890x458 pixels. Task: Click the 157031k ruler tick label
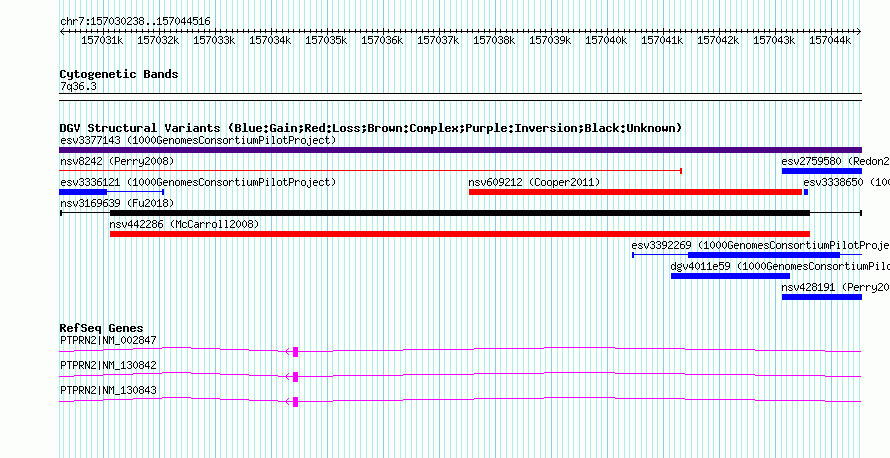coord(102,40)
